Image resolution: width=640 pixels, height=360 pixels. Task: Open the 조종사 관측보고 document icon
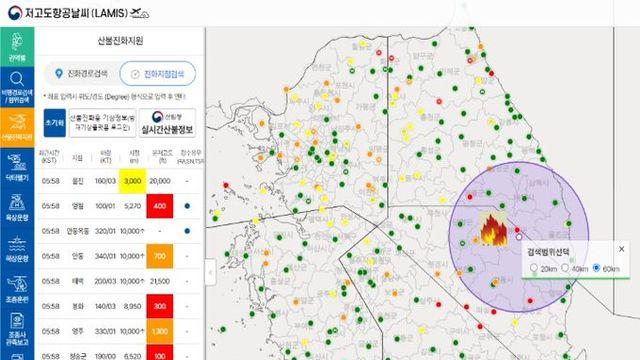(17, 329)
